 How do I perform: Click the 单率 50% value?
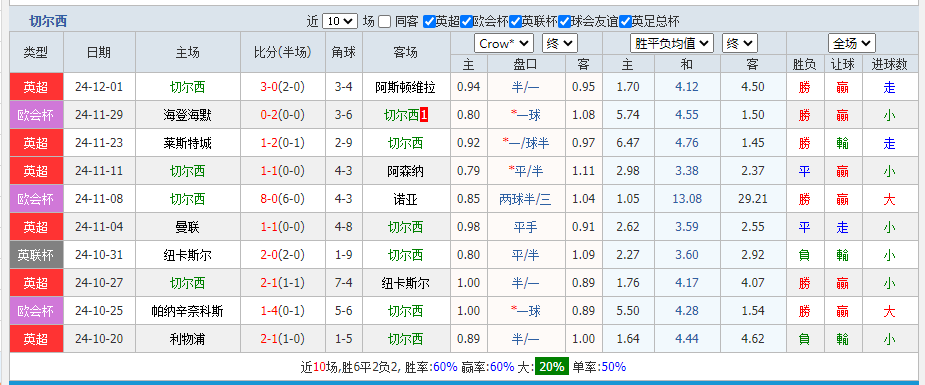coord(613,367)
